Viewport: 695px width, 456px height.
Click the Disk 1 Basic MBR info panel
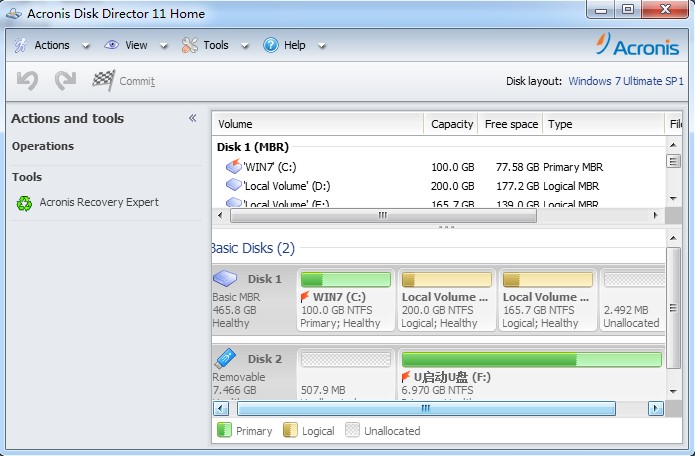pos(254,300)
